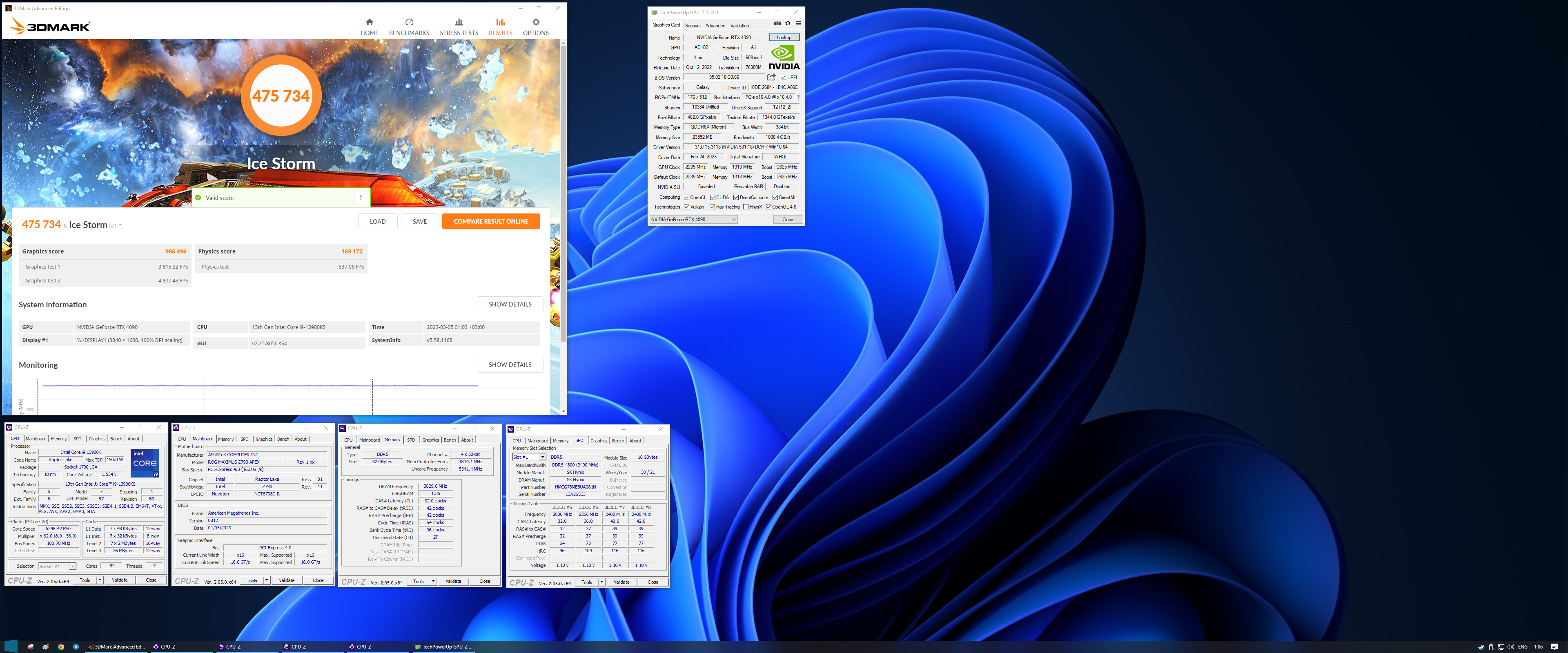The image size is (1568, 653).
Task: Open network status tray icon
Action: pos(1501,647)
